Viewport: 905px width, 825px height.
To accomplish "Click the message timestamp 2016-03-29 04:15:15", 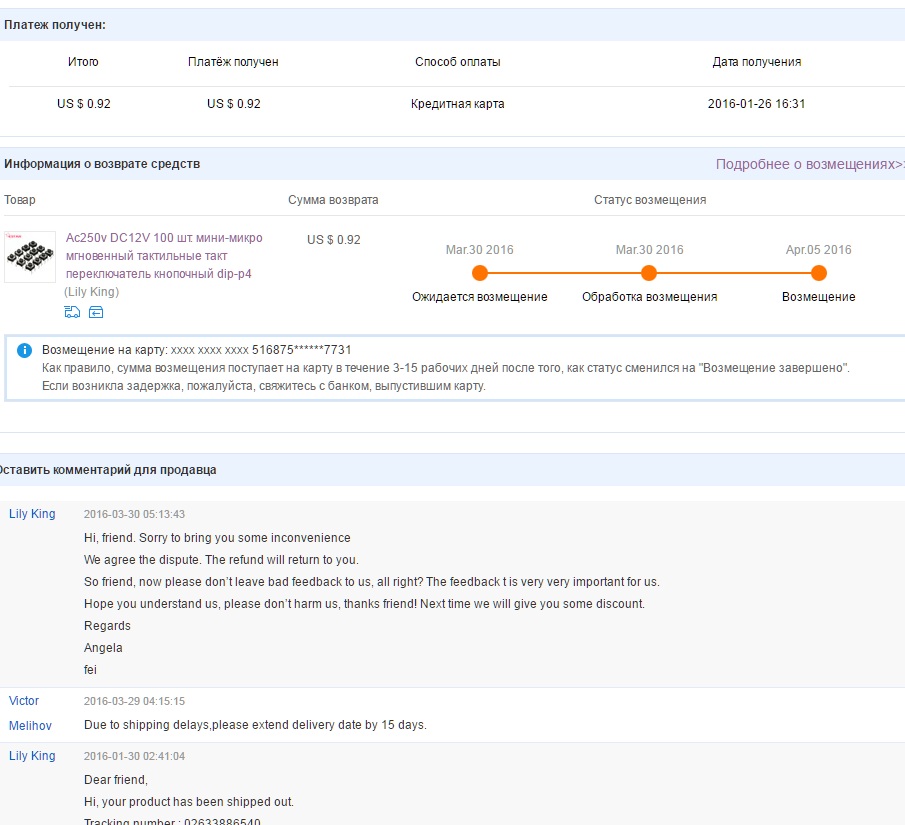I will click(134, 701).
